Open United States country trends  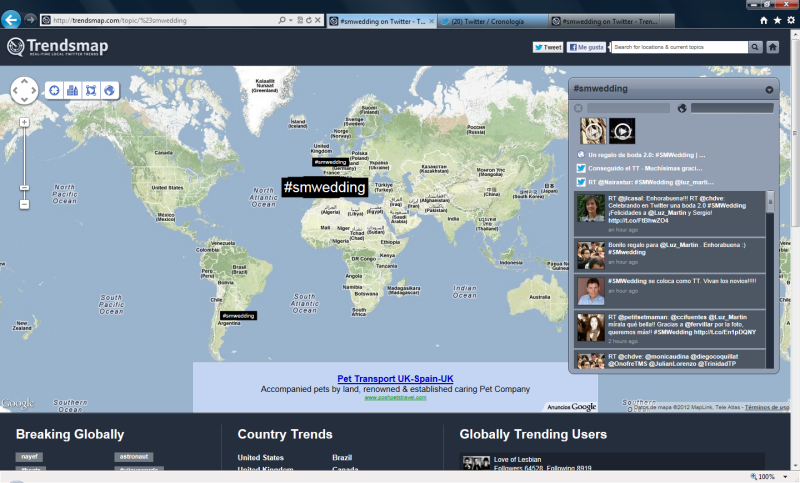[x=260, y=457]
